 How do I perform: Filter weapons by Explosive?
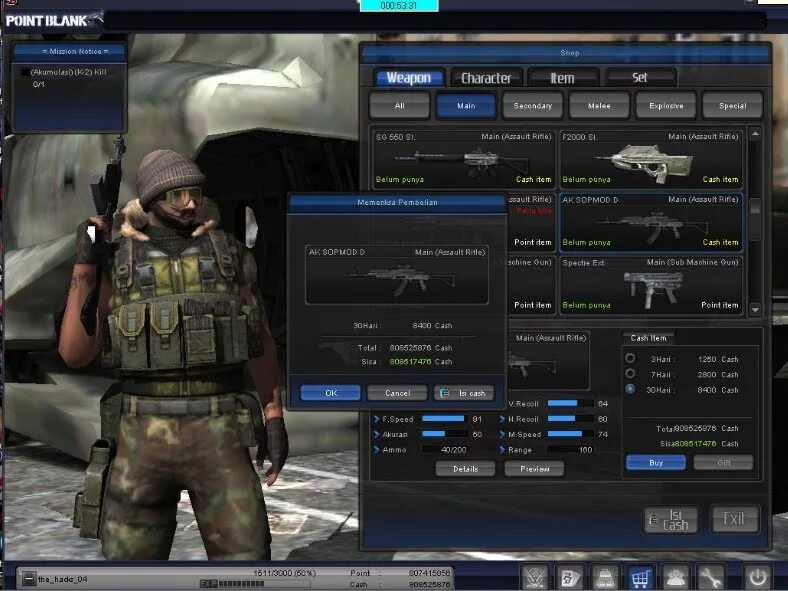tap(666, 106)
